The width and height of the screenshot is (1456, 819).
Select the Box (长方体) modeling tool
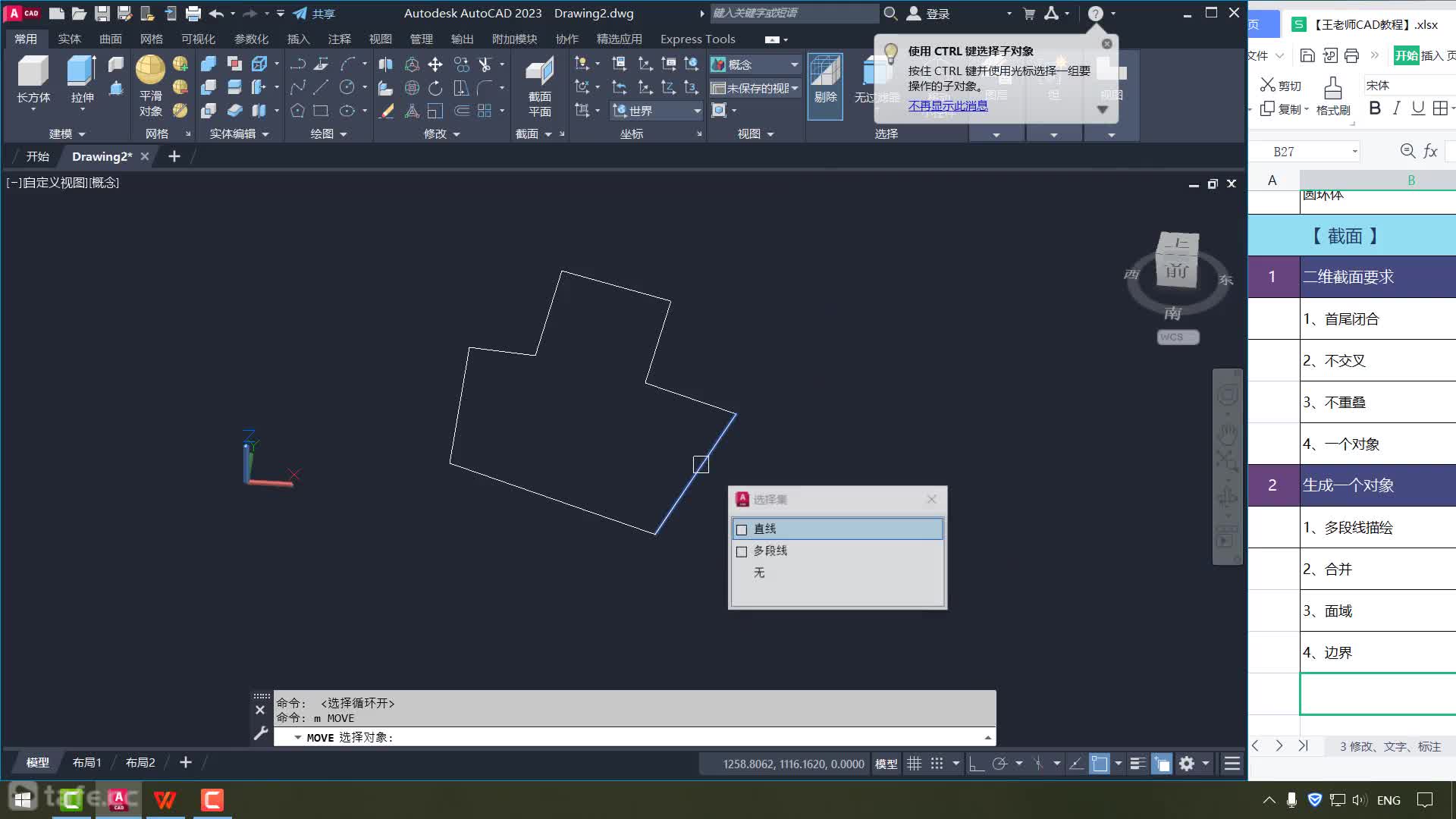coord(33,78)
